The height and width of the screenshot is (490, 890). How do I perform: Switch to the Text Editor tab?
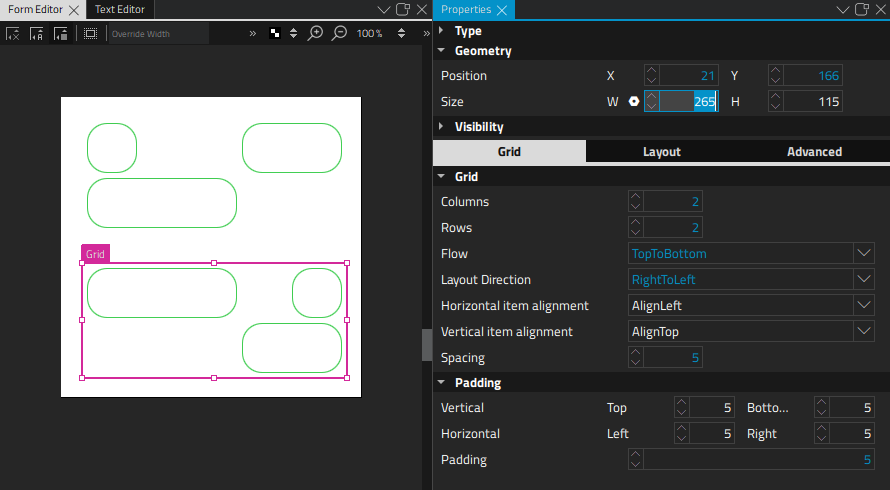coord(120,10)
